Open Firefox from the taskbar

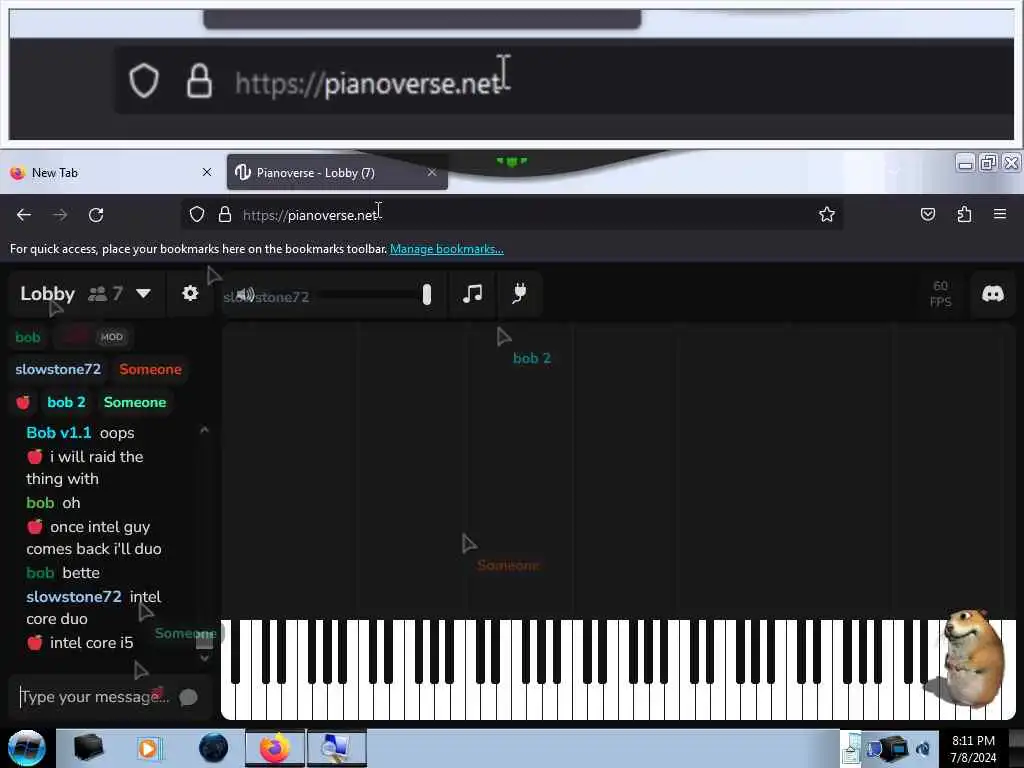(x=275, y=748)
